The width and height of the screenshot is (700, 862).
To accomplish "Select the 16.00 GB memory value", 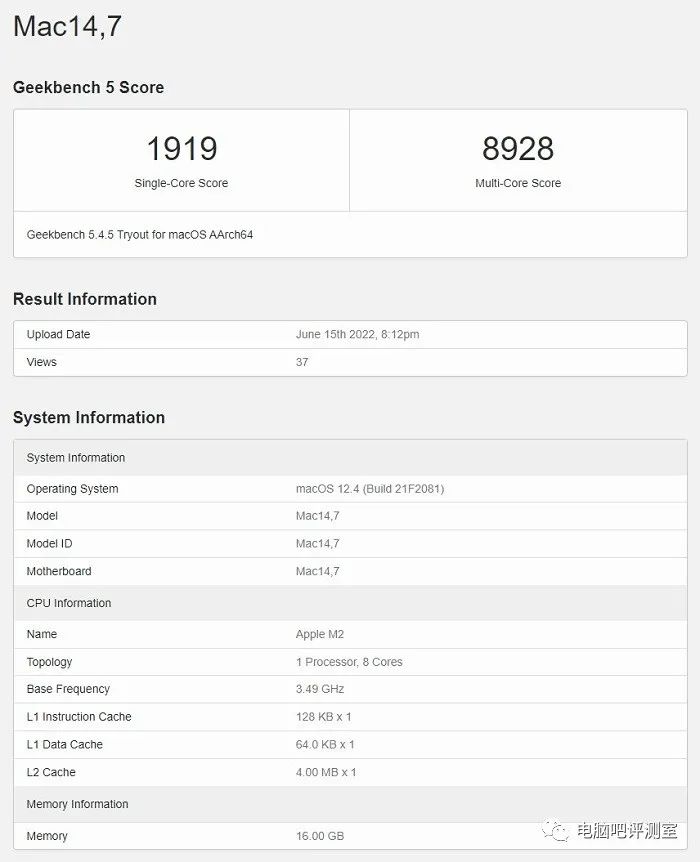I will coord(320,836).
